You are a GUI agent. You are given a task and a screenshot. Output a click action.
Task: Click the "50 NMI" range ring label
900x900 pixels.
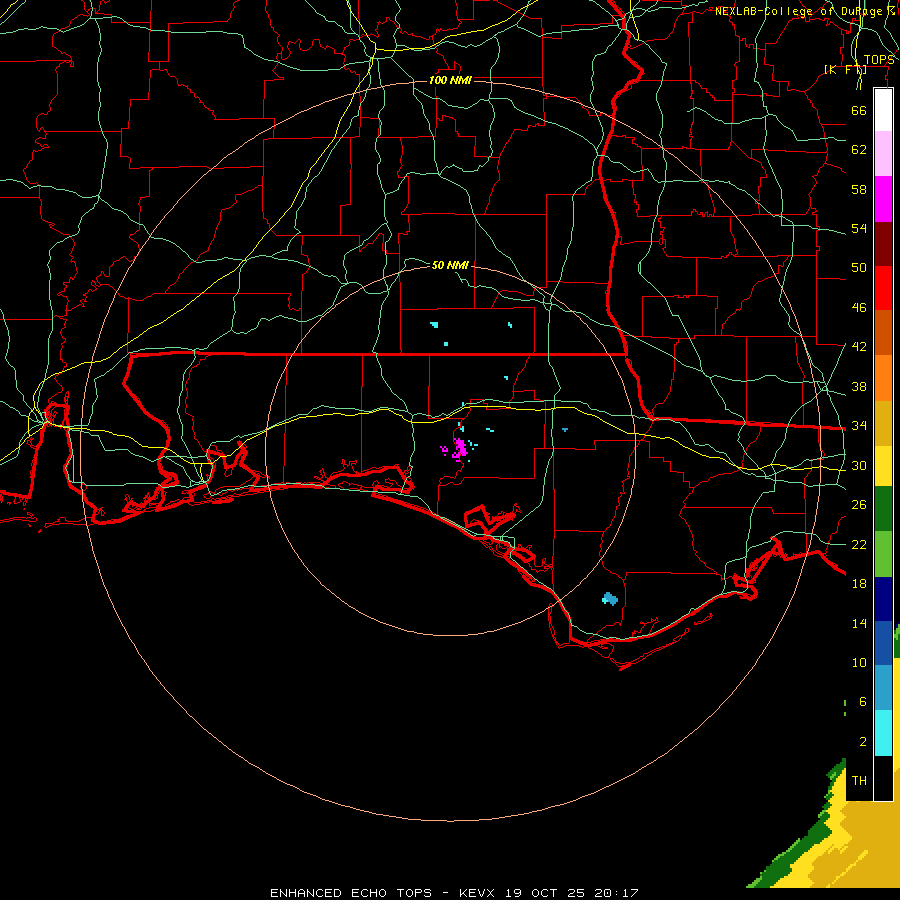[450, 265]
